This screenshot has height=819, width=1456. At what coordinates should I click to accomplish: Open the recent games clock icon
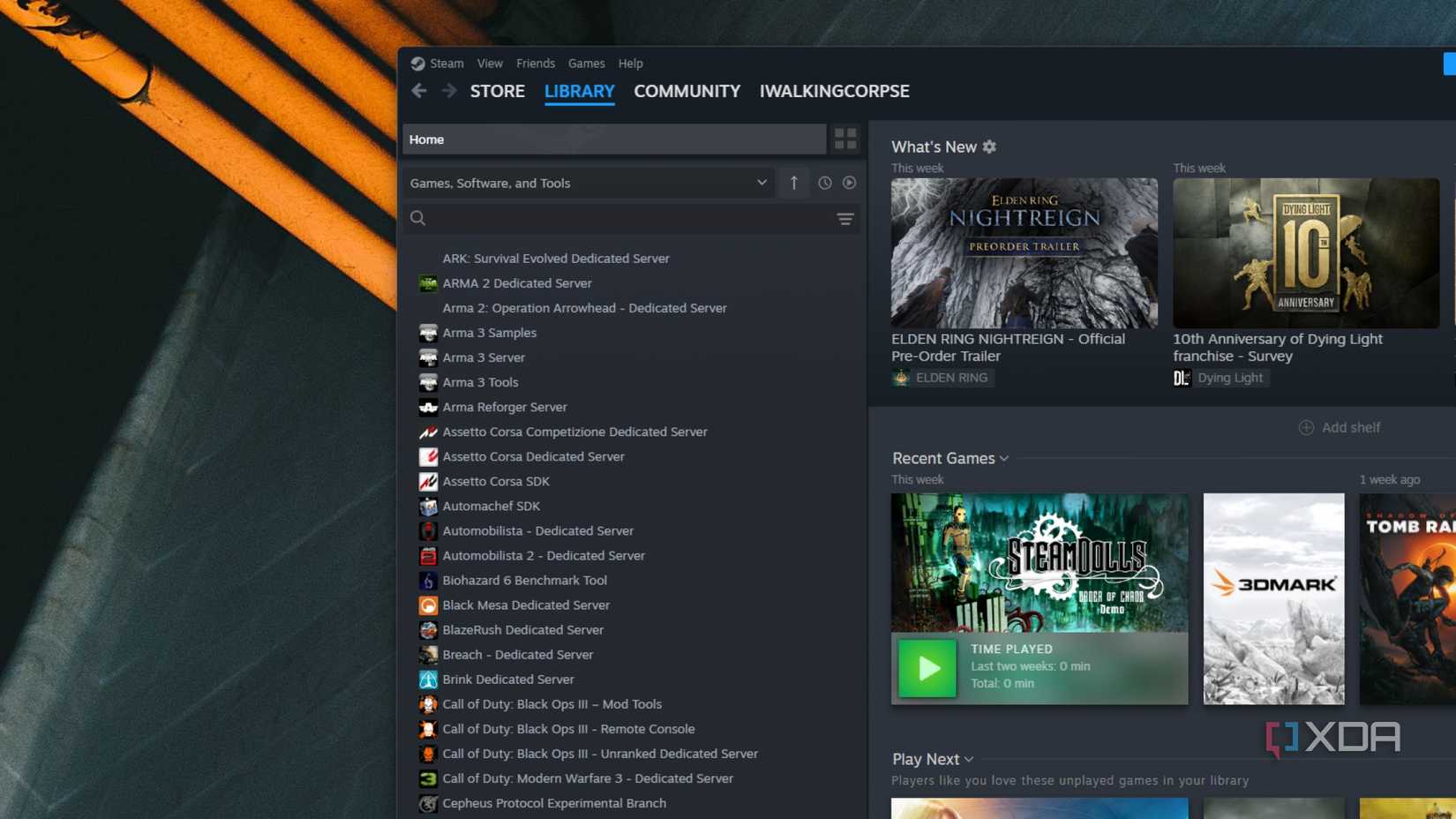click(823, 183)
